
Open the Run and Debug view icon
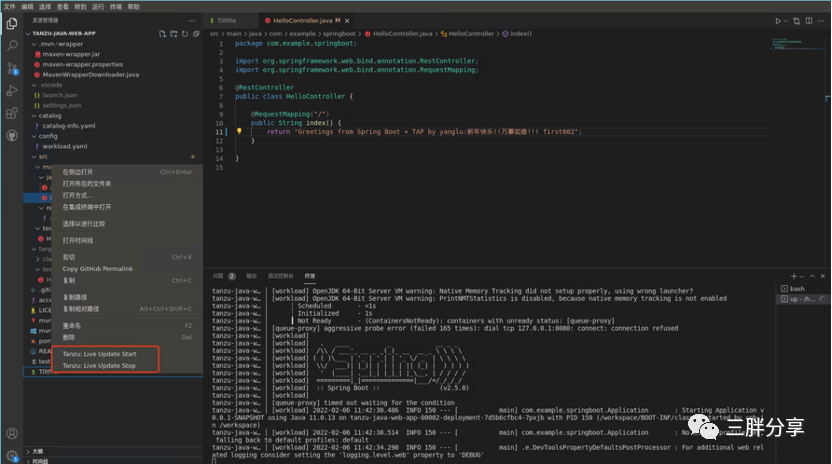click(12, 91)
